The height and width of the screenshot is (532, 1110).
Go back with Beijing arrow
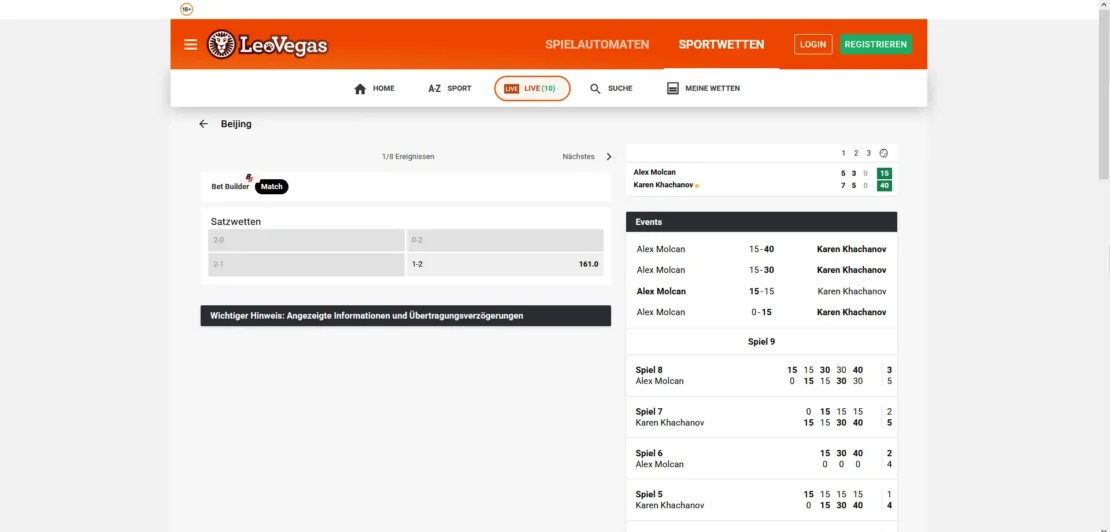204,124
